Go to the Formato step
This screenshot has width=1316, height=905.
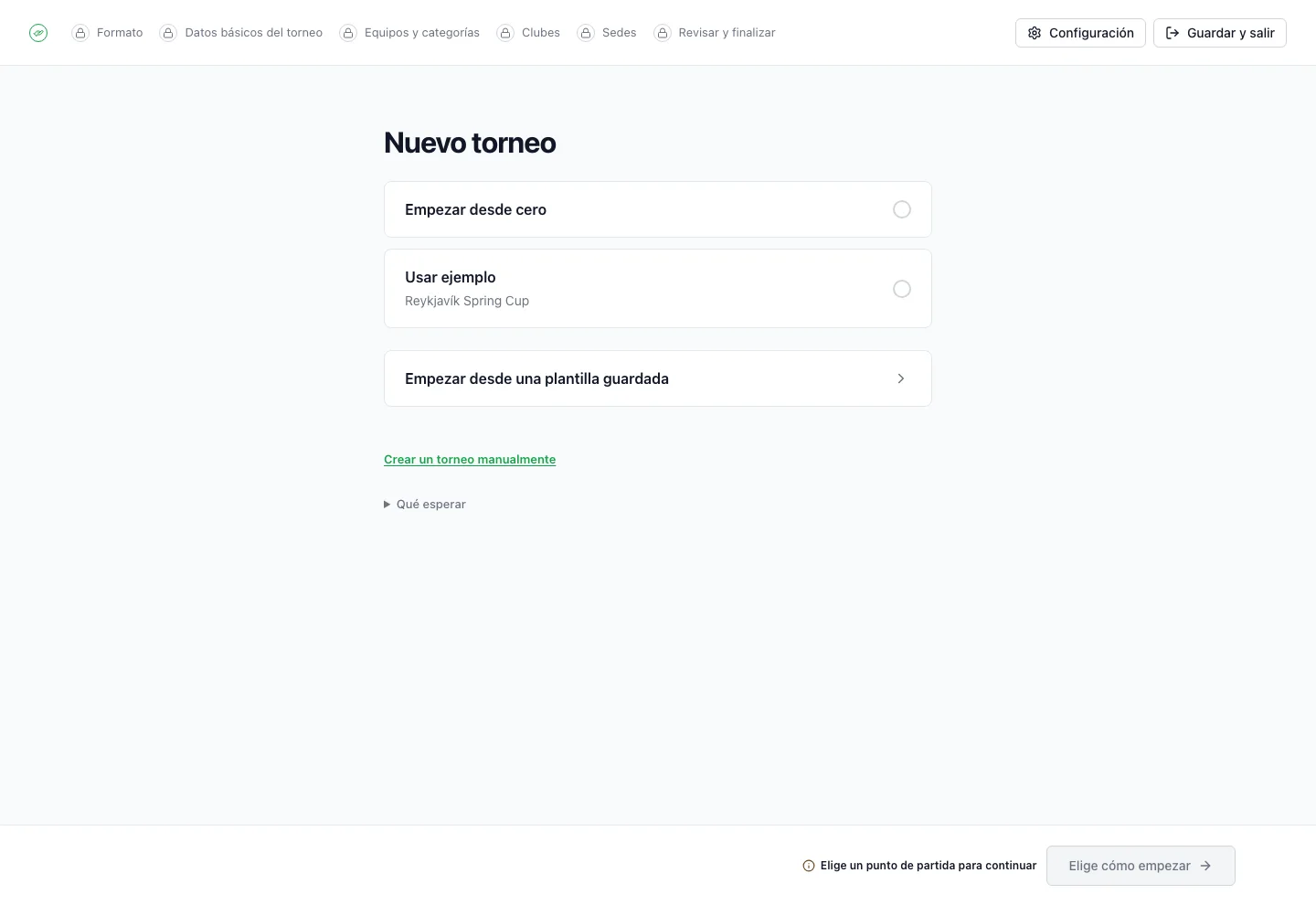108,33
